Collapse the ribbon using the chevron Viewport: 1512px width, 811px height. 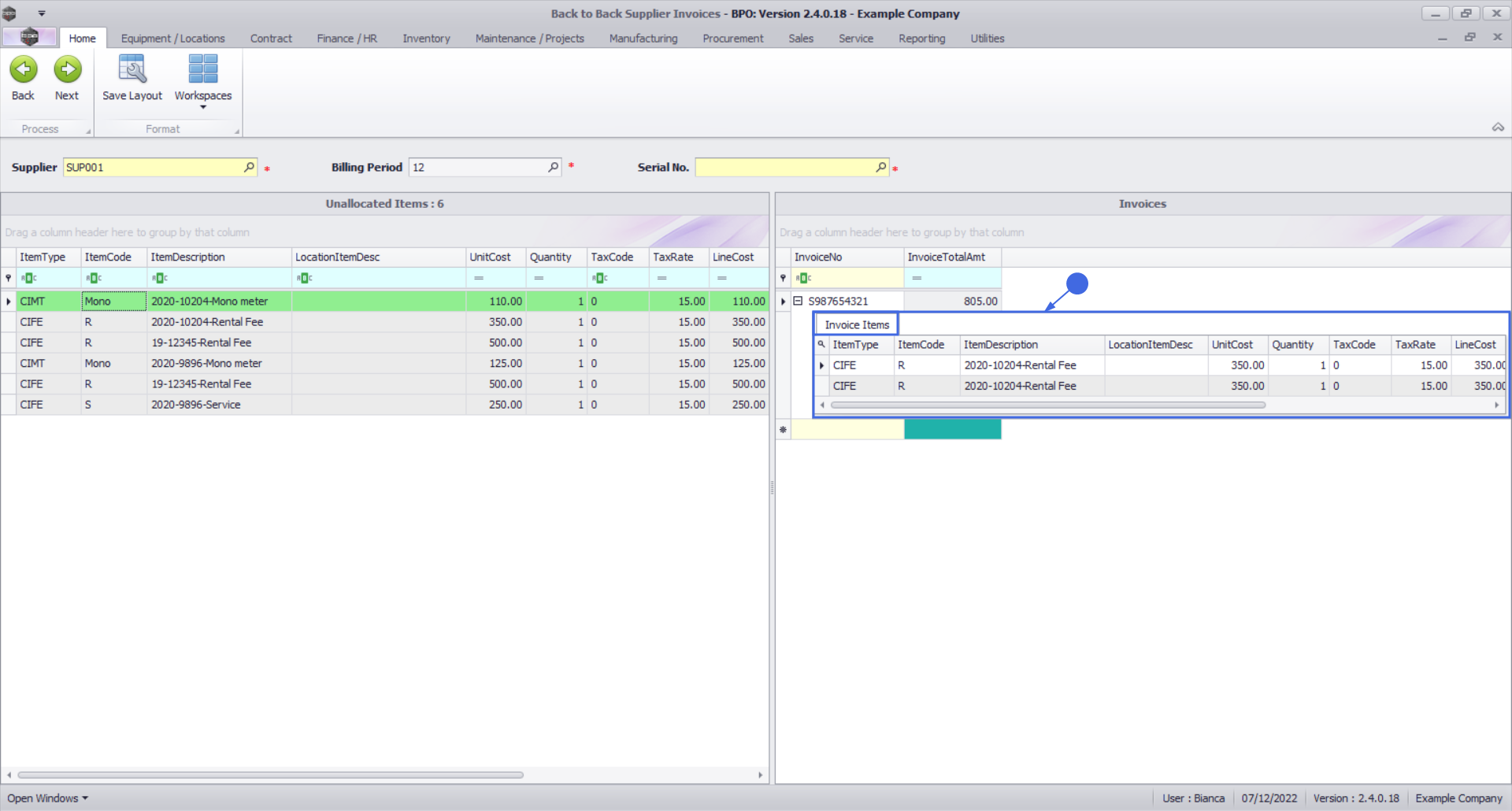click(1498, 128)
